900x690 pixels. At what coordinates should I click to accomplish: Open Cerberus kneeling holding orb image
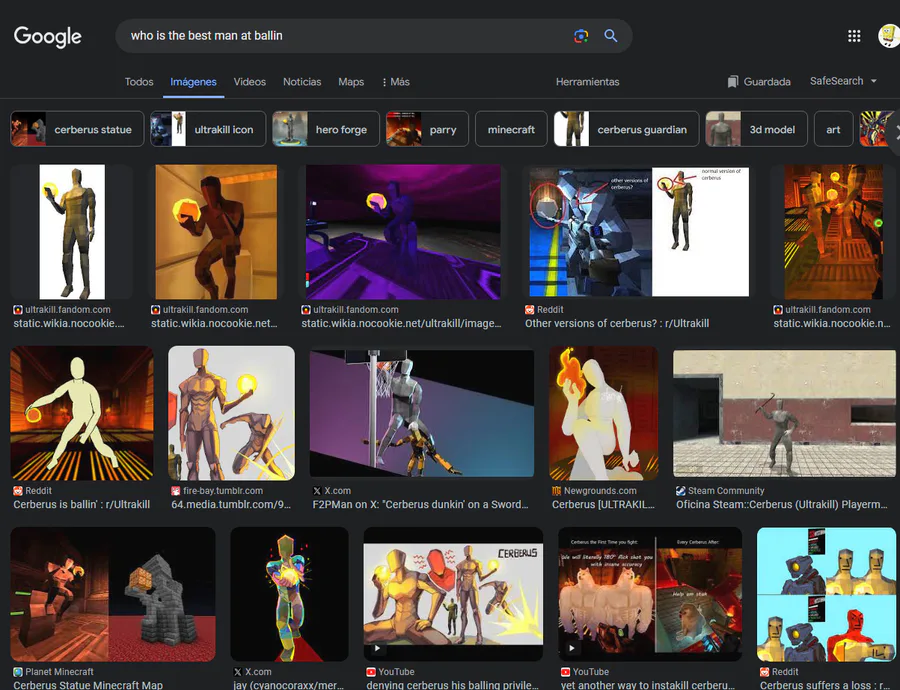click(x=216, y=232)
